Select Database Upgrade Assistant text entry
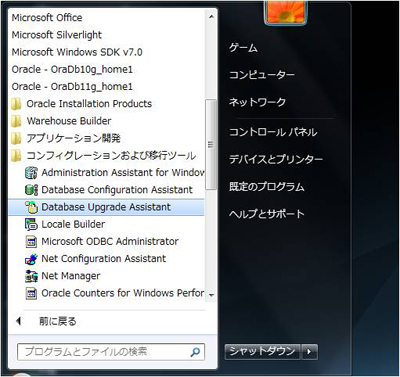 pyautogui.click(x=106, y=207)
